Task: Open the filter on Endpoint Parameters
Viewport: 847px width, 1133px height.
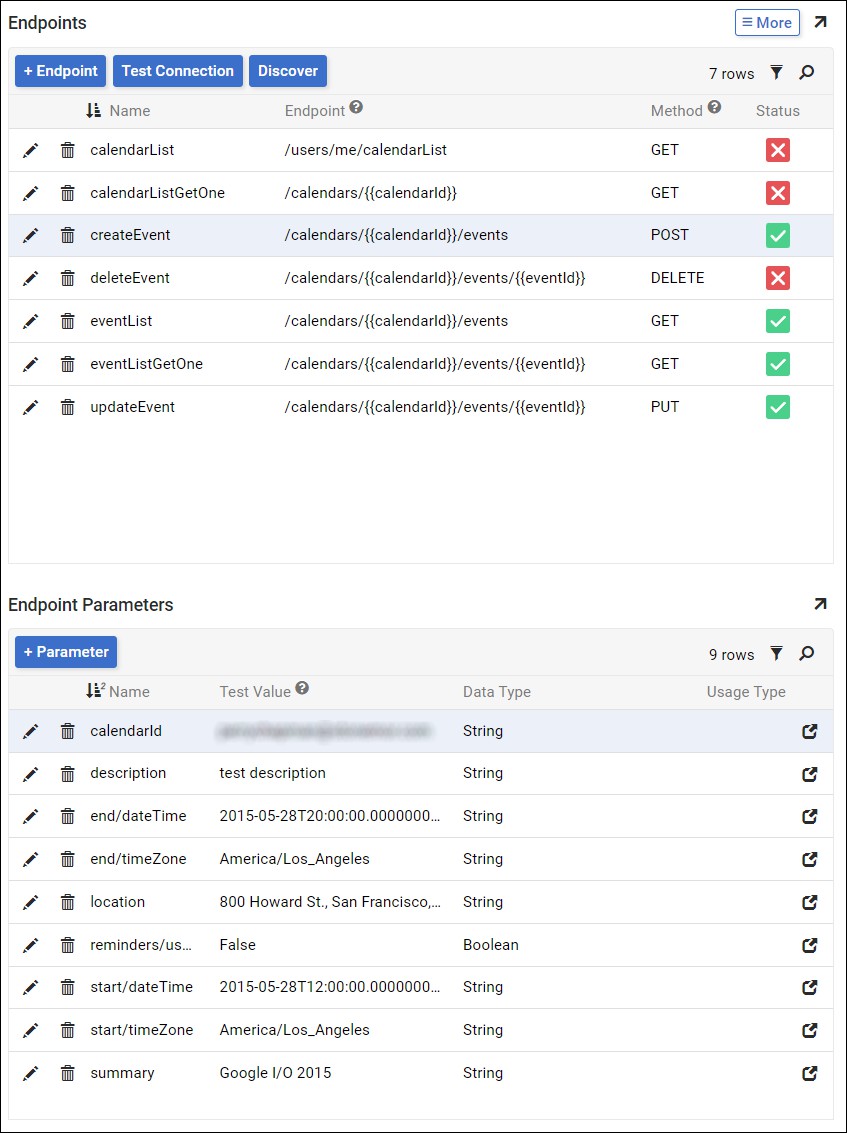Action: pos(776,654)
